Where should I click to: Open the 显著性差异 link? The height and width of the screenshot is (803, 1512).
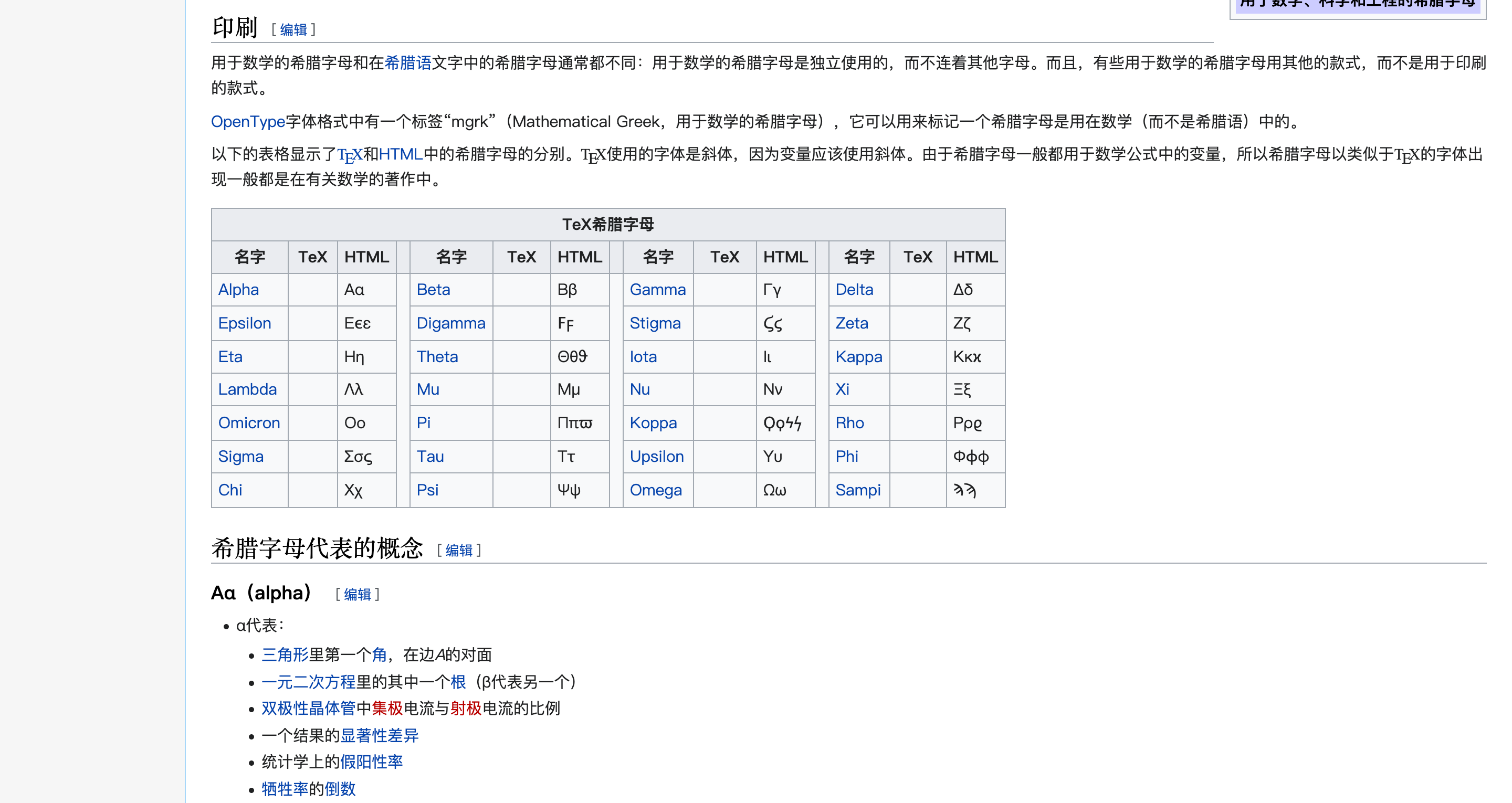379,735
